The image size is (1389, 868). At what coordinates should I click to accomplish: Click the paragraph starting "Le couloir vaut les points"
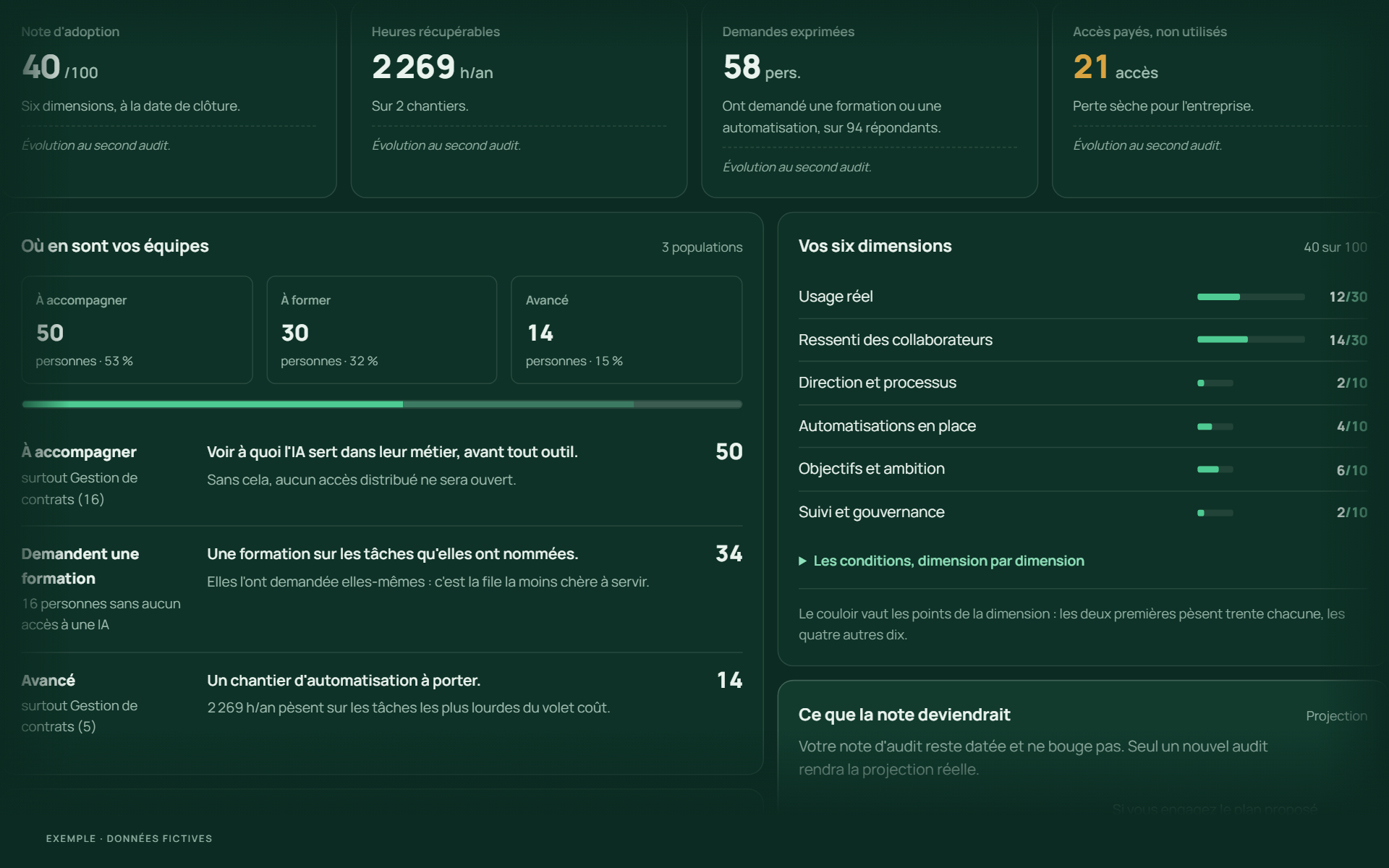point(1071,624)
